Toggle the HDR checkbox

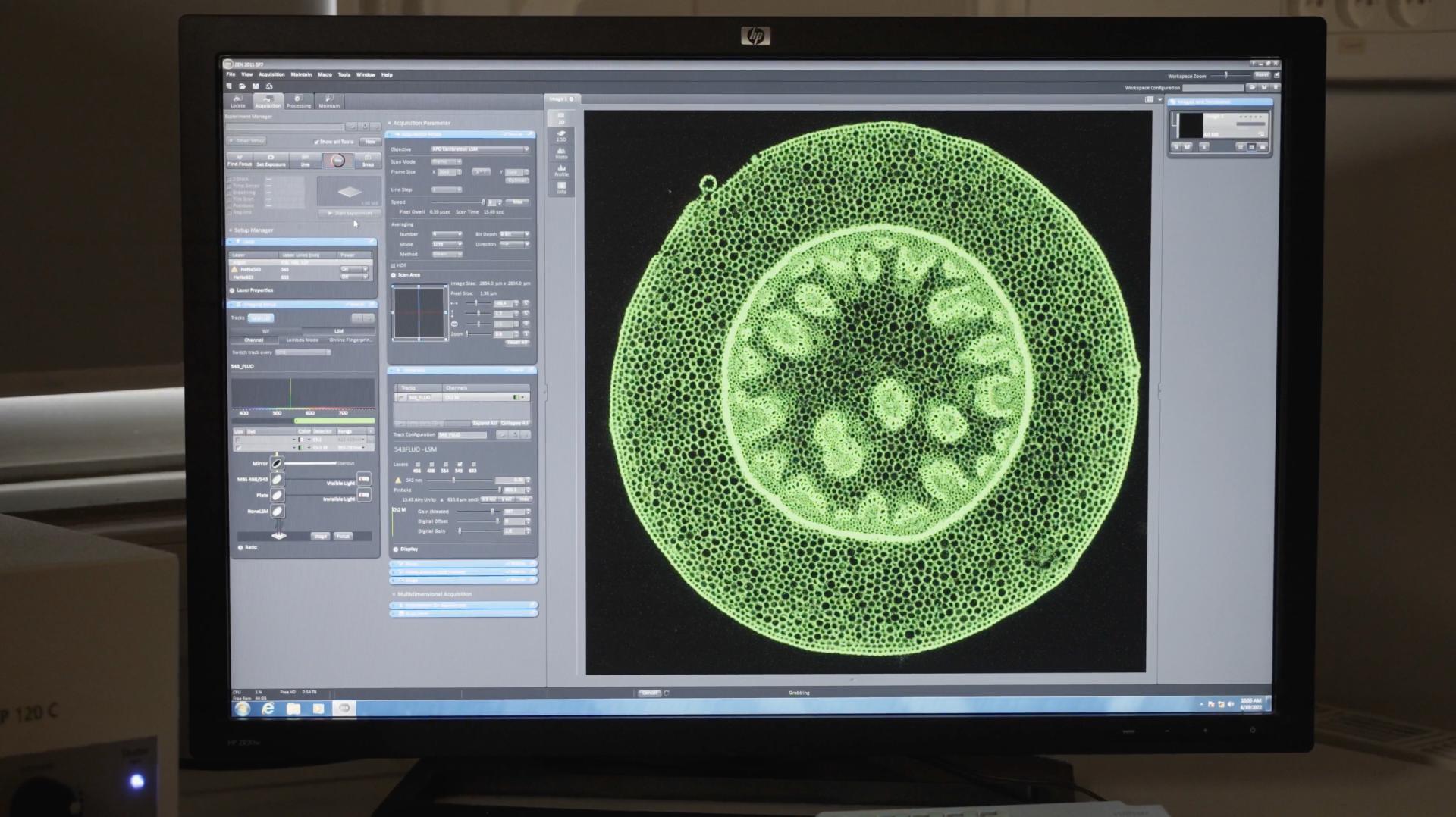click(394, 265)
